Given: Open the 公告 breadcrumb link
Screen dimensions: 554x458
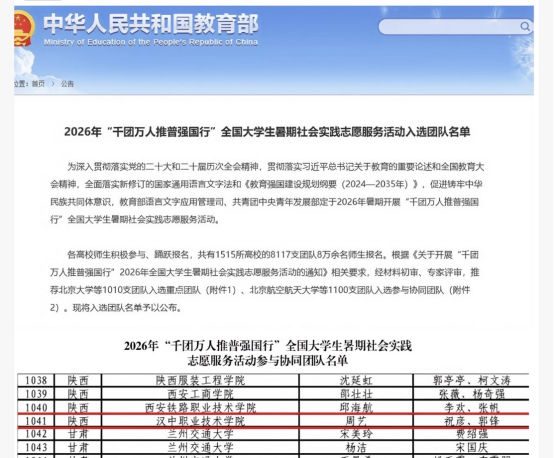Looking at the screenshot, I should pos(67,84).
